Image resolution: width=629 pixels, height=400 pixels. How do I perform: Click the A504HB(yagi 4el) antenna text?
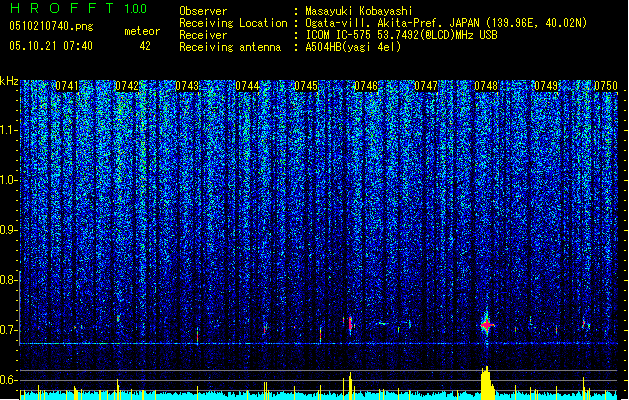click(x=353, y=47)
